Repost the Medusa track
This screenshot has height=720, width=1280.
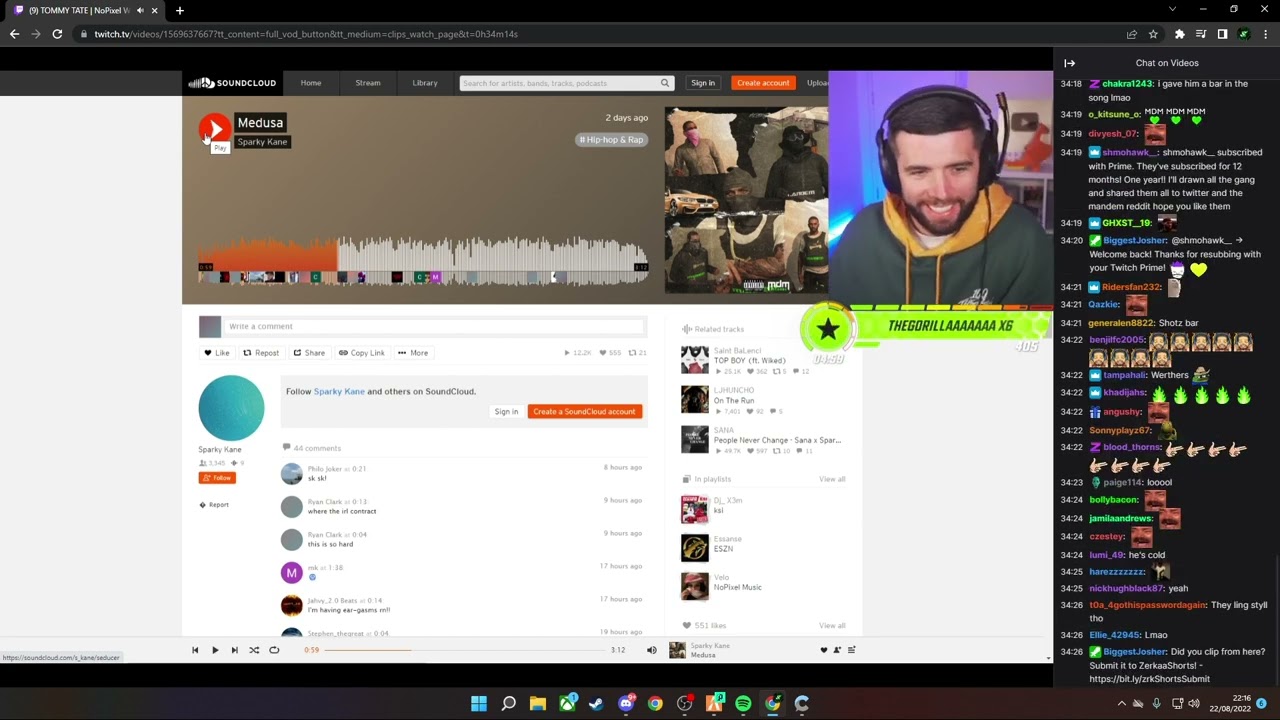pyautogui.click(x=261, y=353)
